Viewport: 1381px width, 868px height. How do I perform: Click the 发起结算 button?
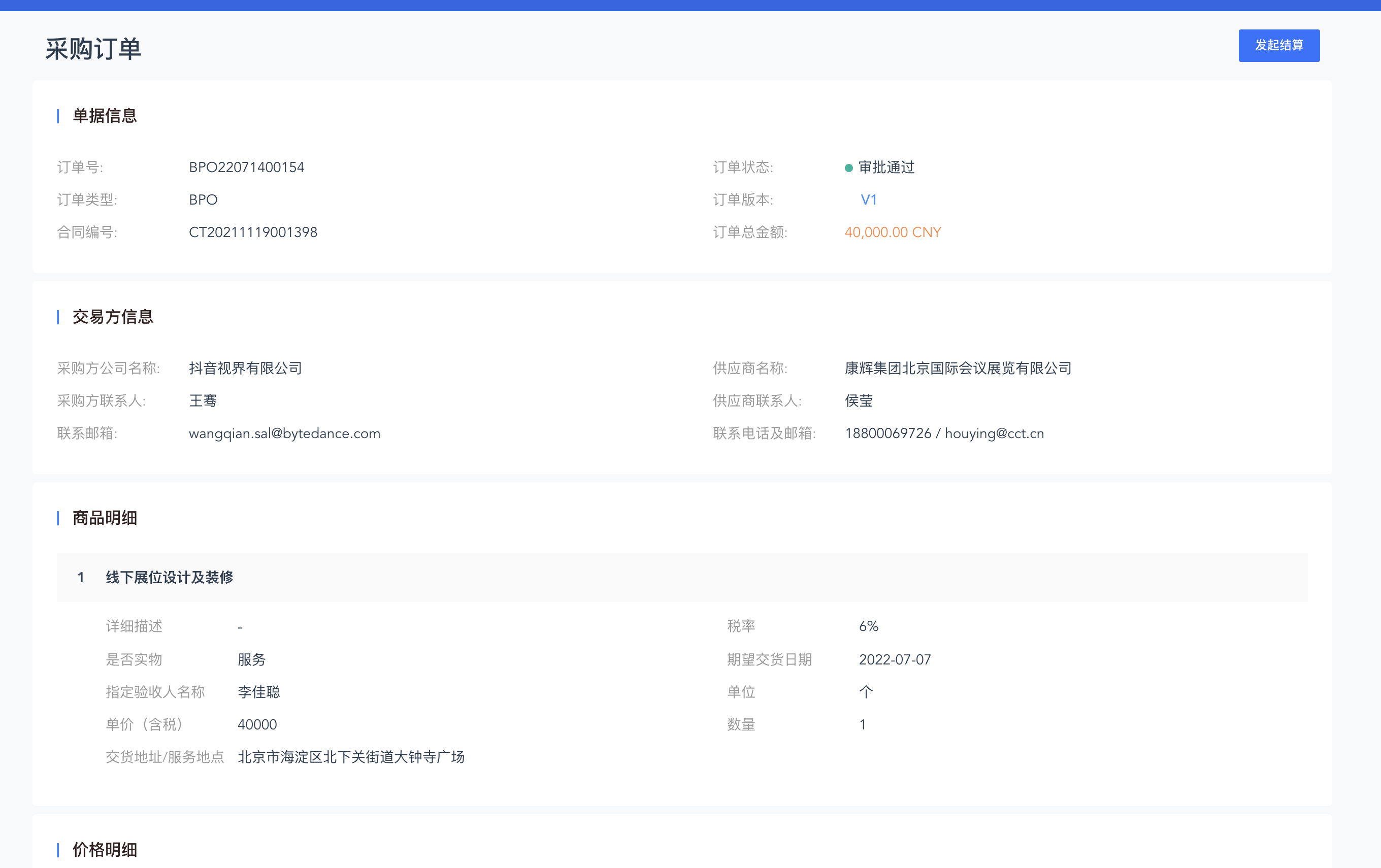click(x=1278, y=45)
